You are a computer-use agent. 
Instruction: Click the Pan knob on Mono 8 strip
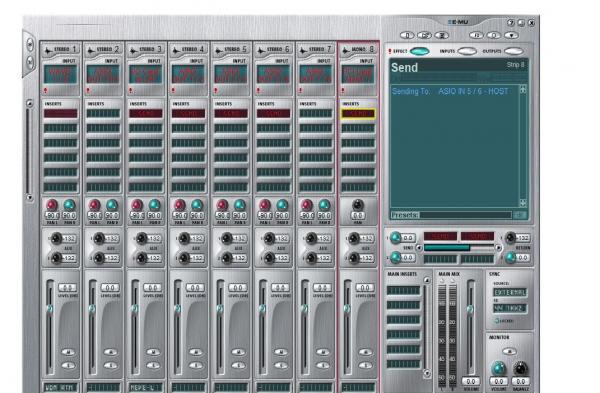click(x=358, y=205)
